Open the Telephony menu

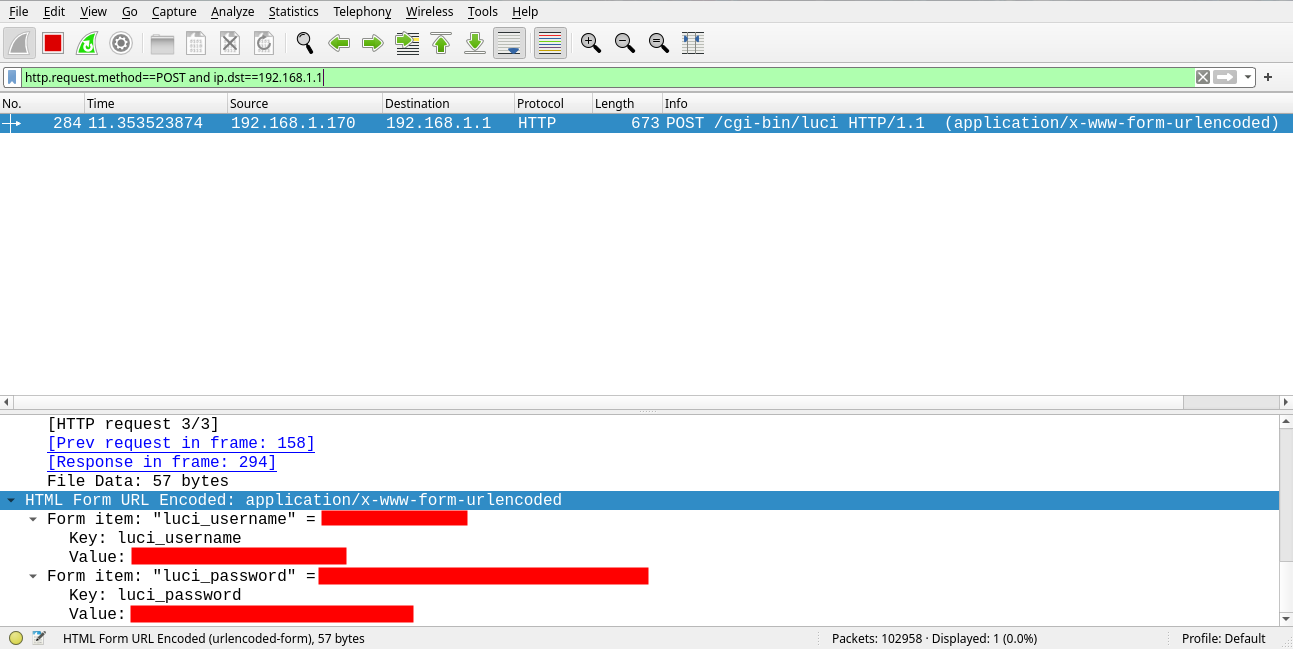tap(362, 11)
